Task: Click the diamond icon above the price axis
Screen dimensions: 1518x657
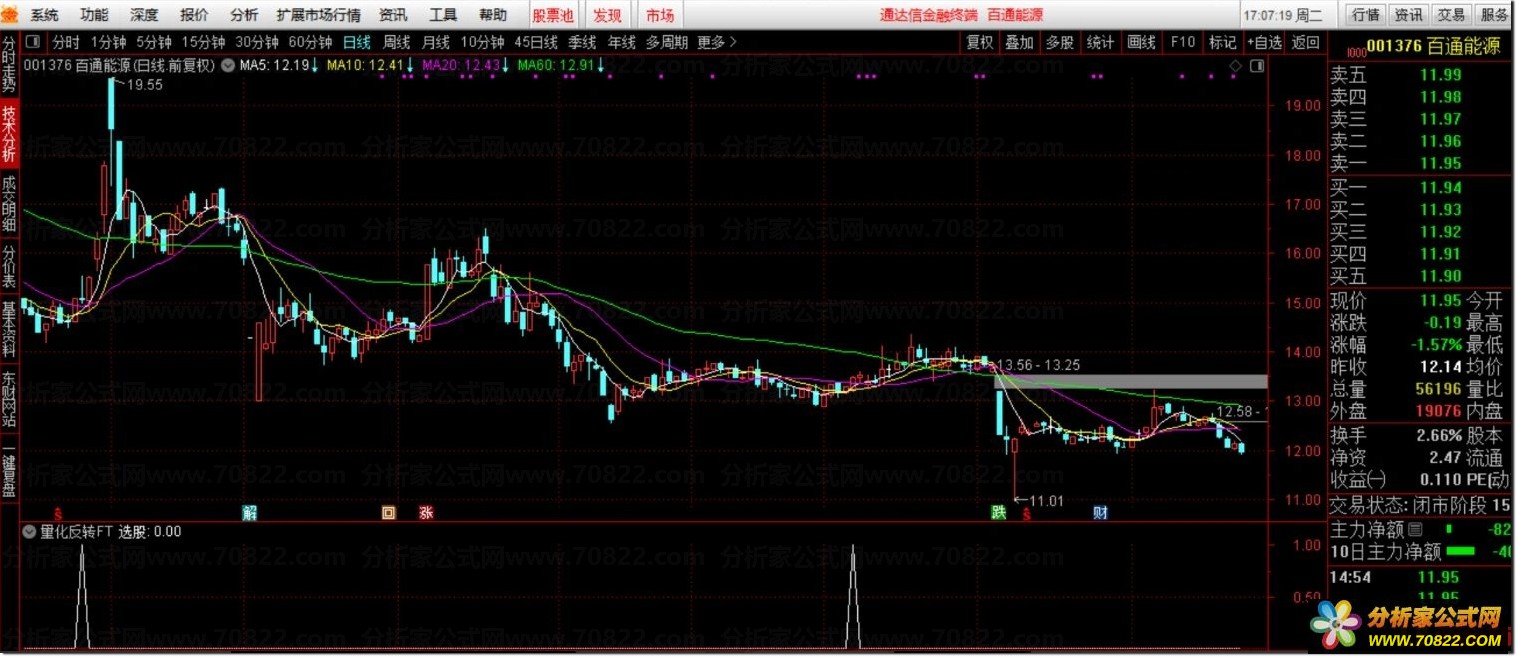Action: click(1236, 66)
